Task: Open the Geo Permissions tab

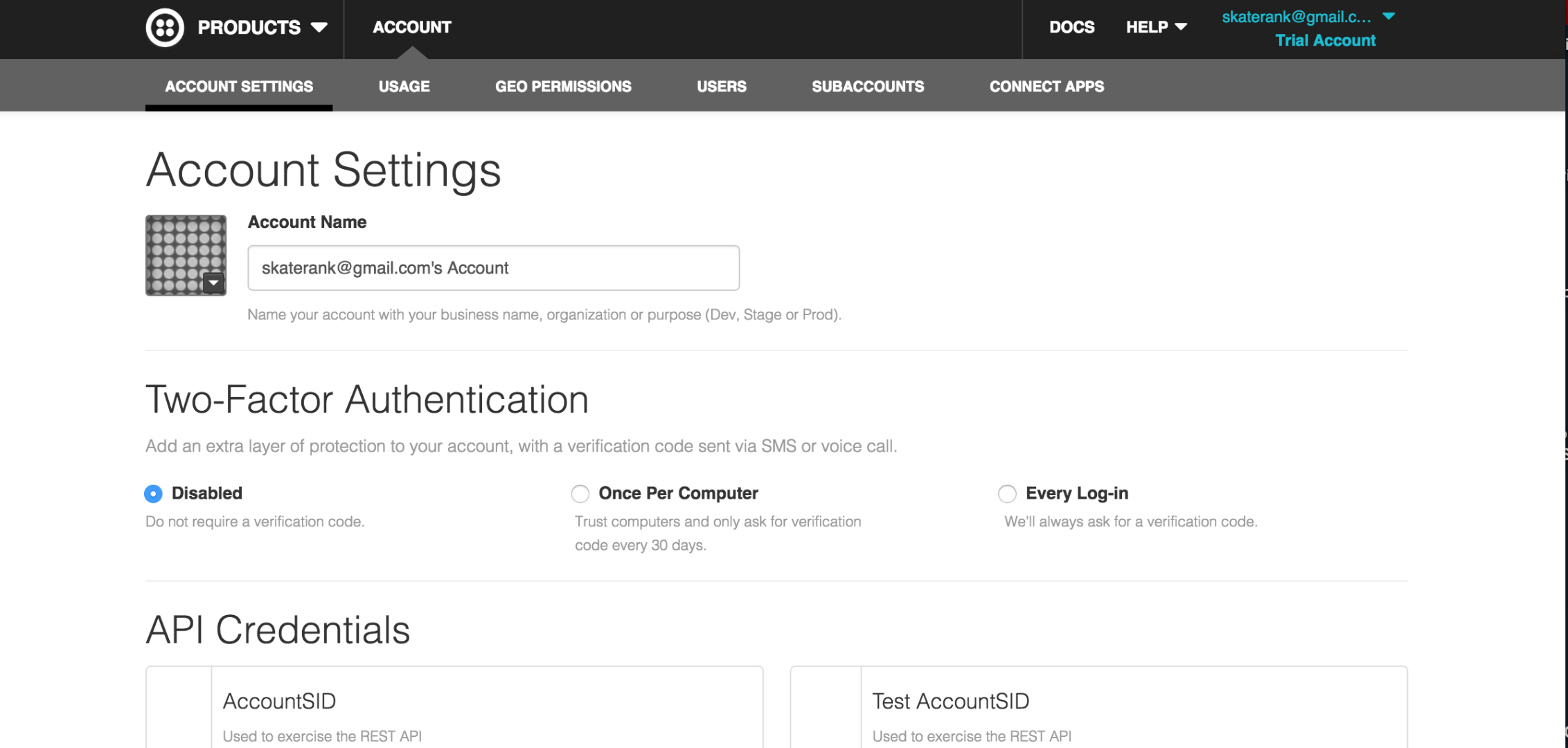Action: 563,87
